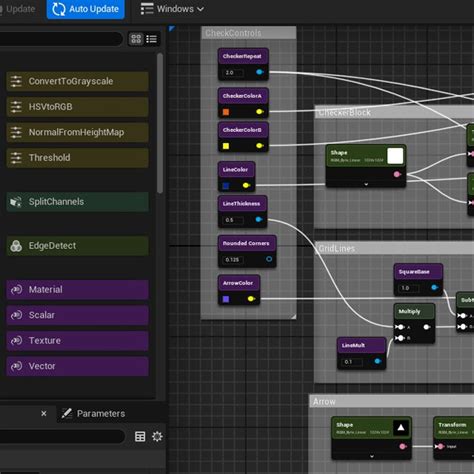Switch palette to list view icon
This screenshot has width=474, height=474.
(x=152, y=39)
